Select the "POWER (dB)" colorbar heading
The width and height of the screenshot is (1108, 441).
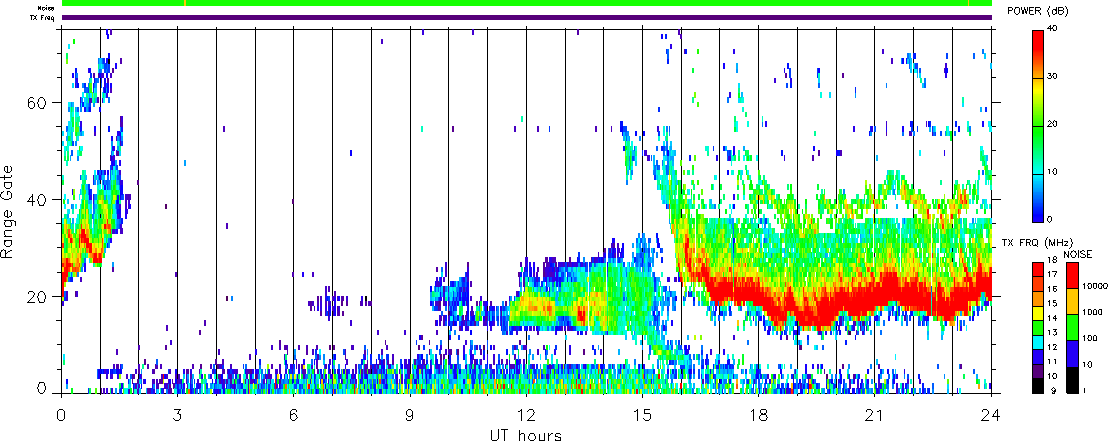1037,11
